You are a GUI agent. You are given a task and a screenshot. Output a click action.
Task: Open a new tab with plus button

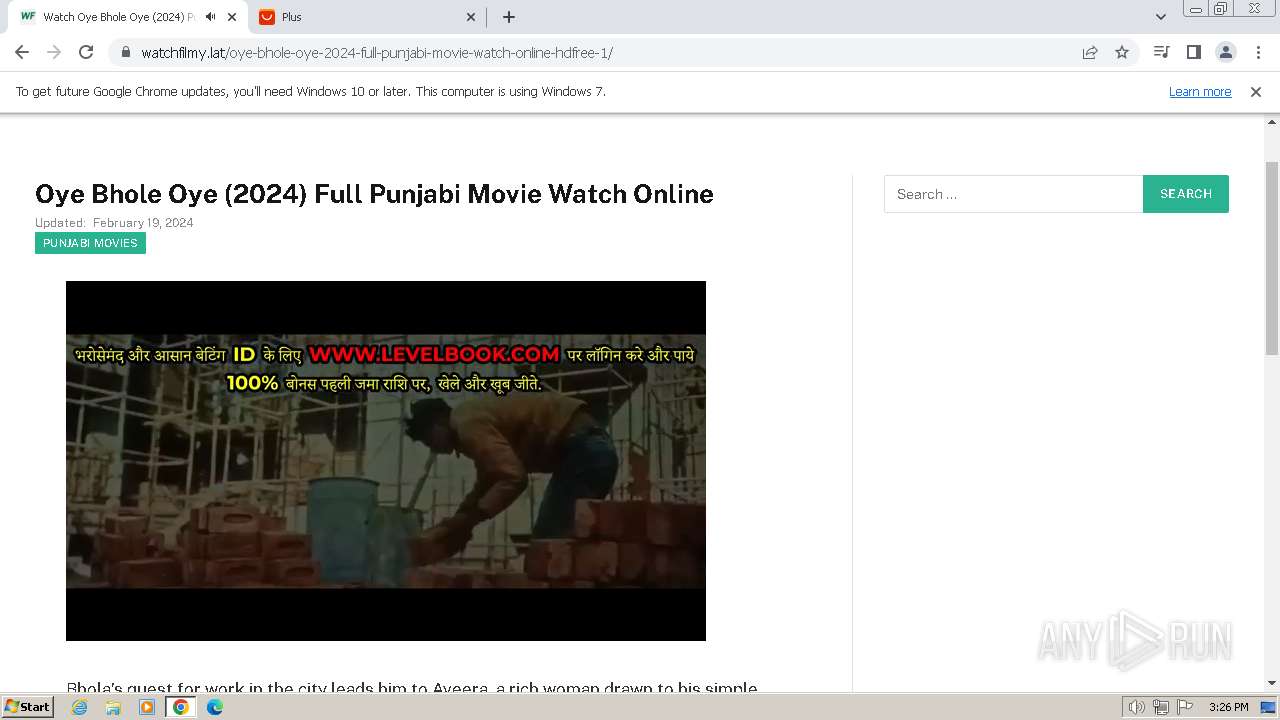pos(509,17)
